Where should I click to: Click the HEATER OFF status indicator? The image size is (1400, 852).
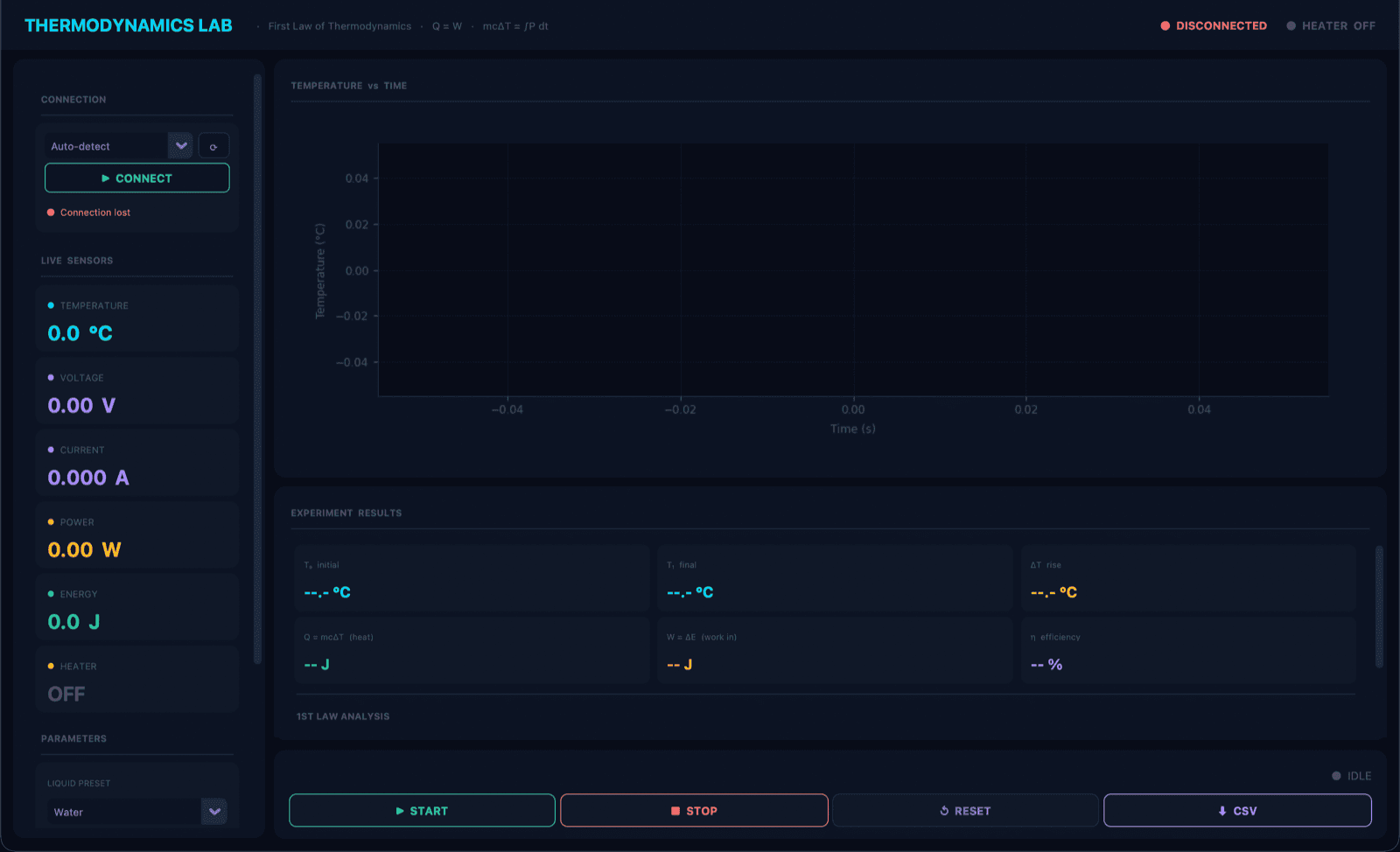tap(1331, 26)
